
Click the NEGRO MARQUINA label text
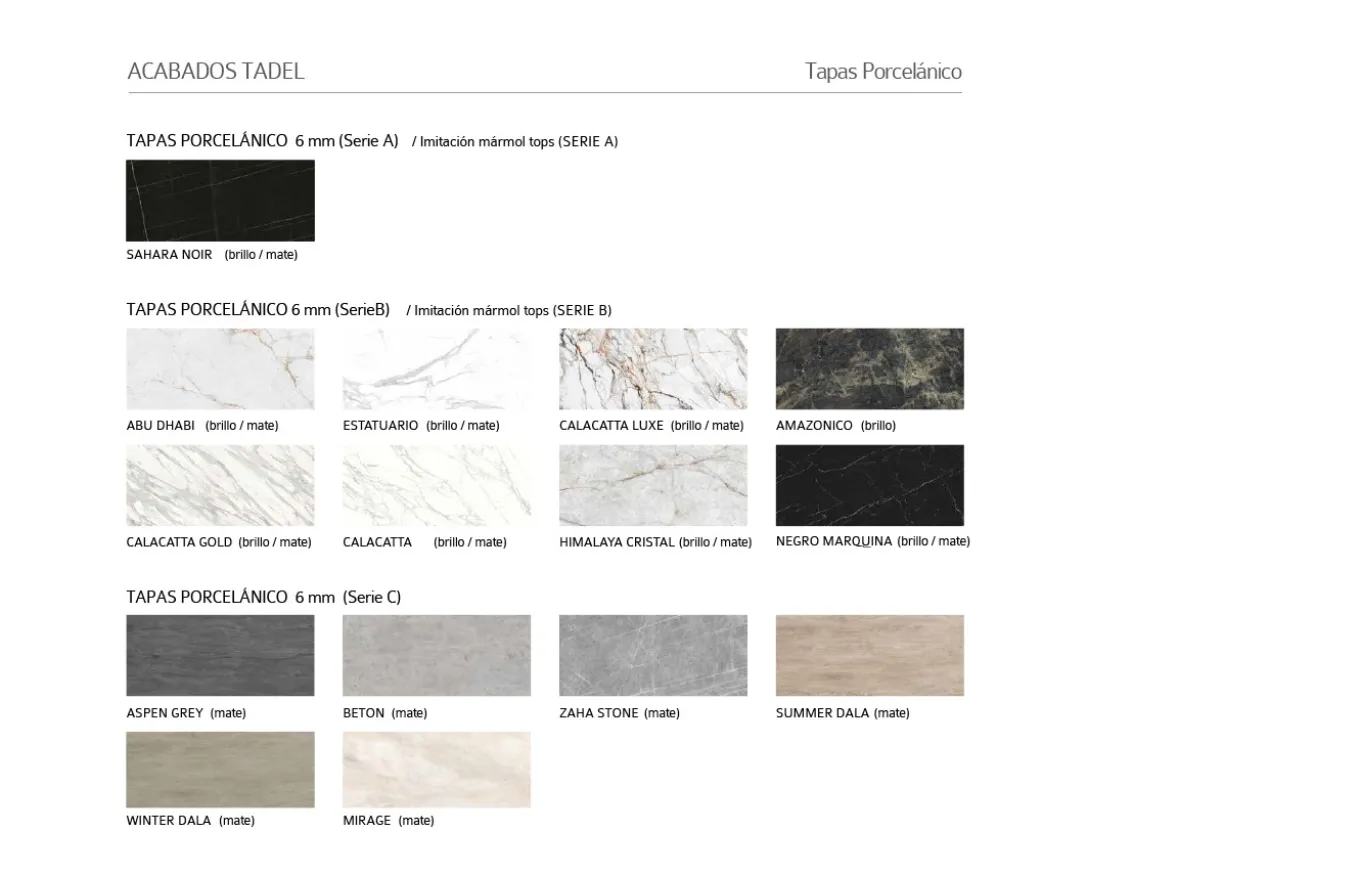pyautogui.click(x=833, y=541)
